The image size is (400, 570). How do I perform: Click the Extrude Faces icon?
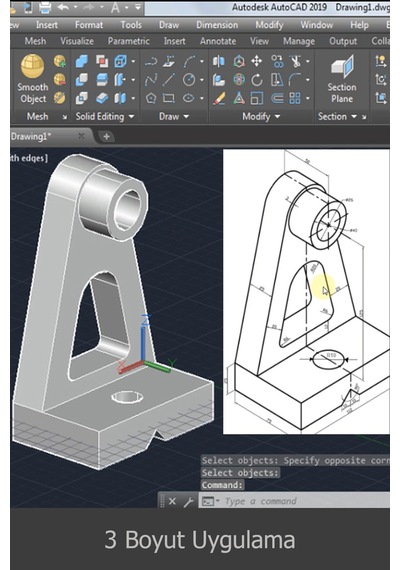coord(120,79)
